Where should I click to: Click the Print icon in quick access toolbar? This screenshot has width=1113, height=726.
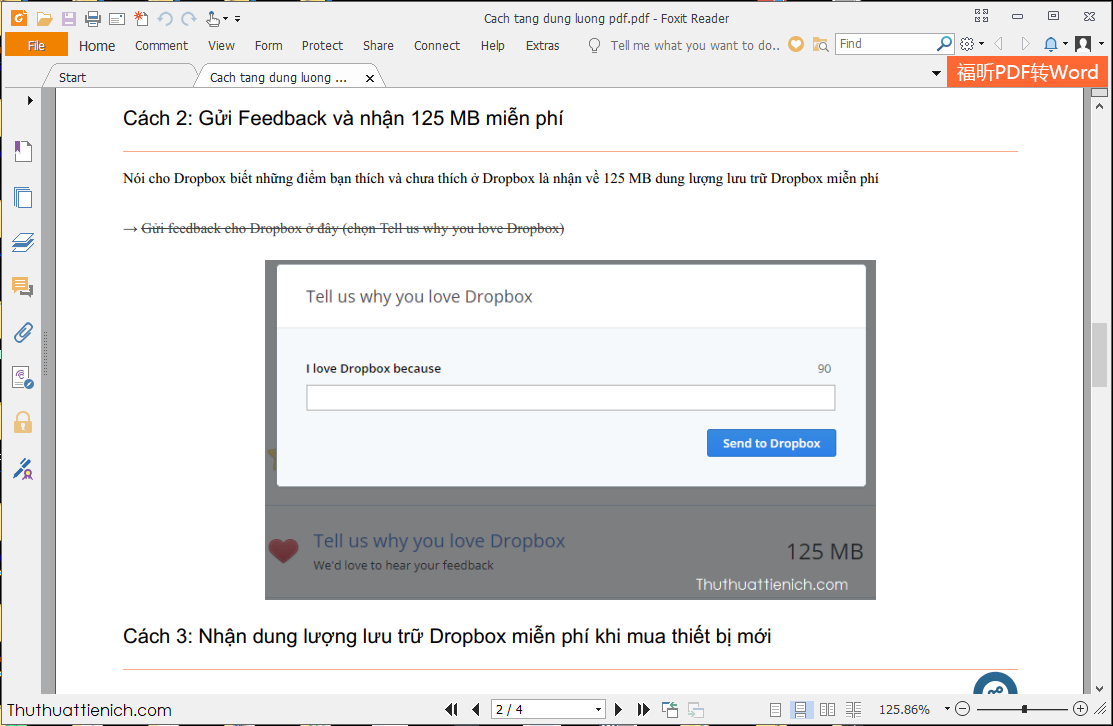[x=93, y=19]
